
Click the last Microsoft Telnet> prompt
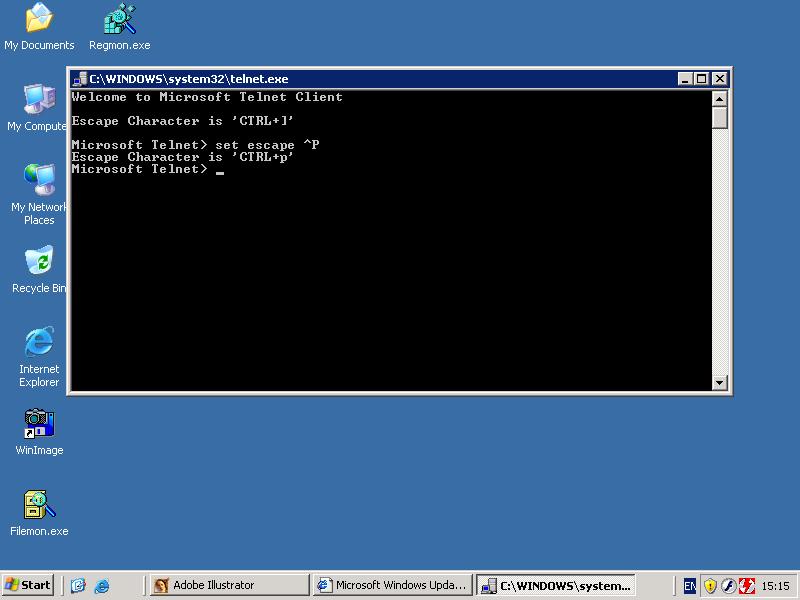click(x=140, y=169)
